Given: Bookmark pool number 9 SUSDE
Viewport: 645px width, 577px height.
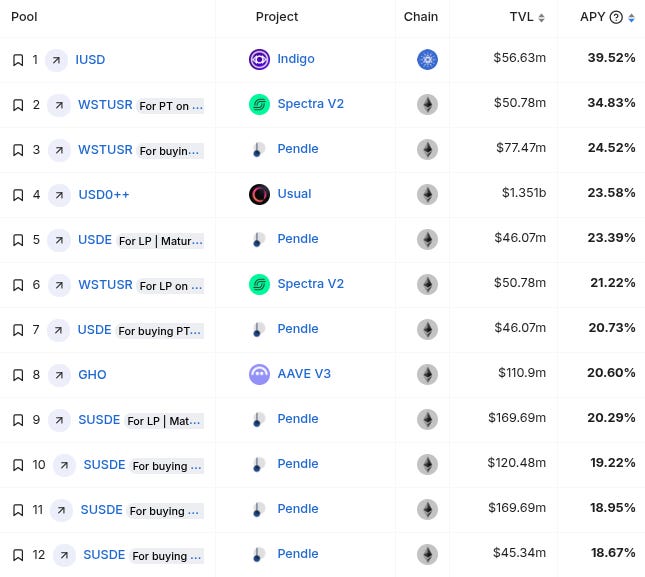Looking at the screenshot, I should [x=18, y=420].
